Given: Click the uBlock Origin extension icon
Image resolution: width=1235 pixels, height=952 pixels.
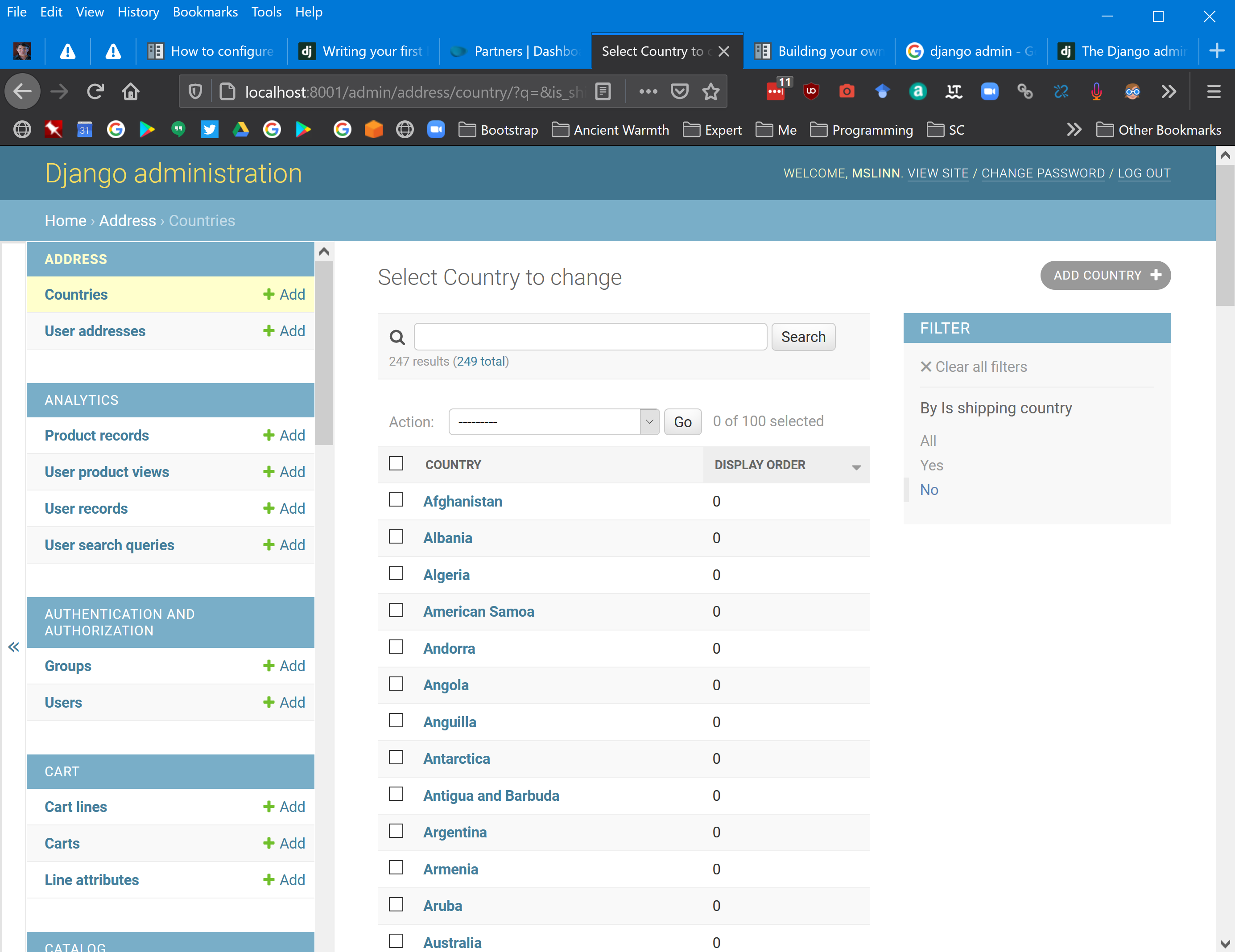Looking at the screenshot, I should tap(811, 91).
